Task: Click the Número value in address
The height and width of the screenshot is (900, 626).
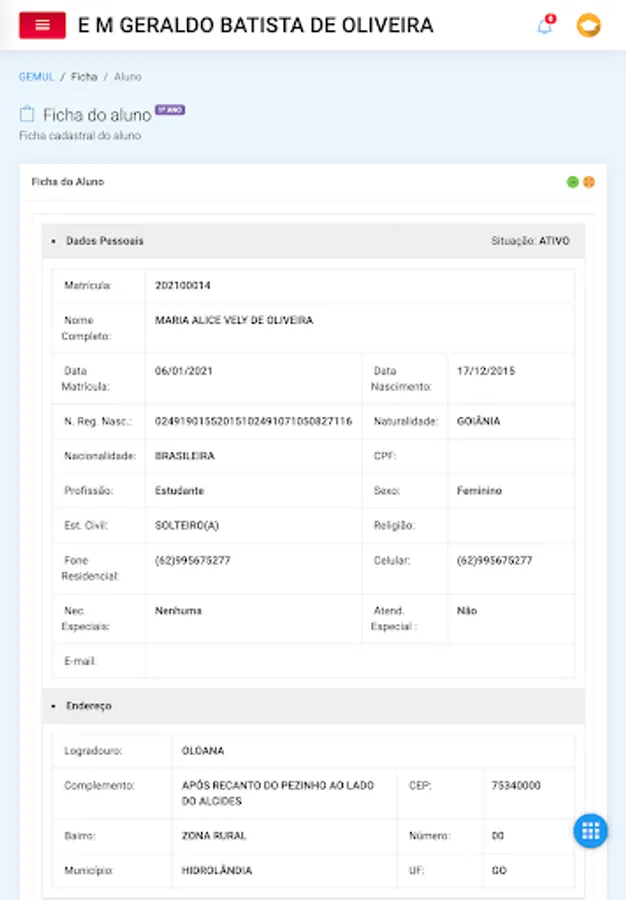Action: click(498, 836)
